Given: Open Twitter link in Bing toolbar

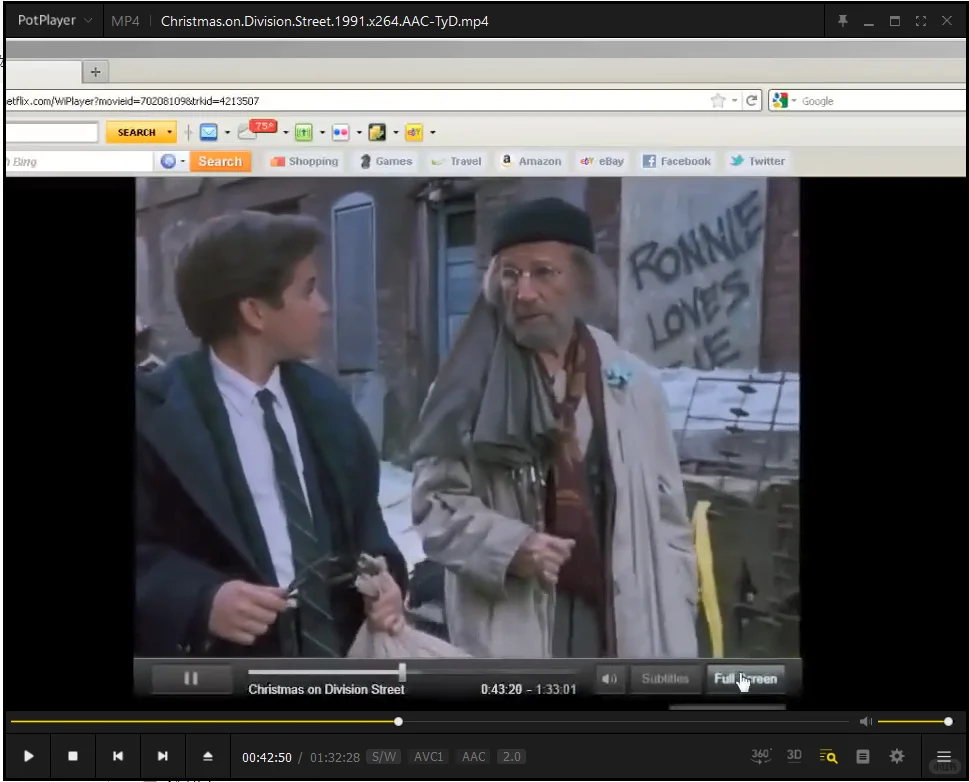Looking at the screenshot, I should (757, 161).
